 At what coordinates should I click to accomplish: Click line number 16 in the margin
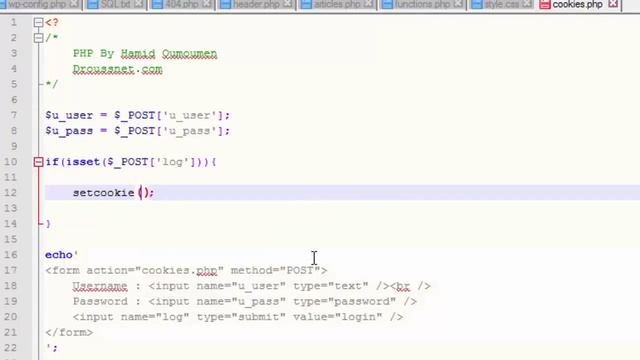tap(10, 255)
